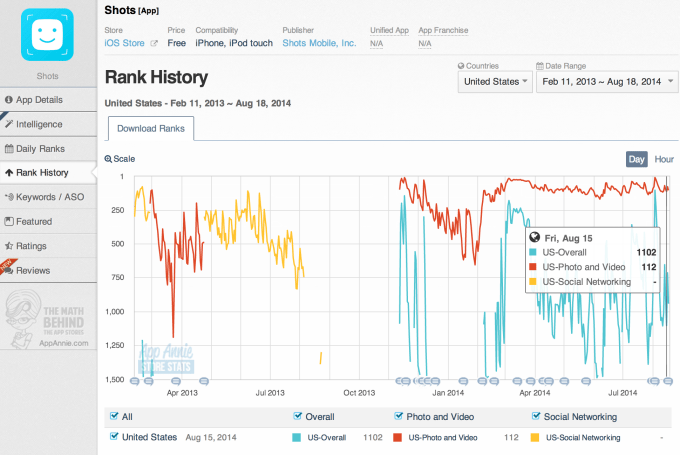Open Keywords / ASO section
Screen dimensions: 680x455
point(49,197)
